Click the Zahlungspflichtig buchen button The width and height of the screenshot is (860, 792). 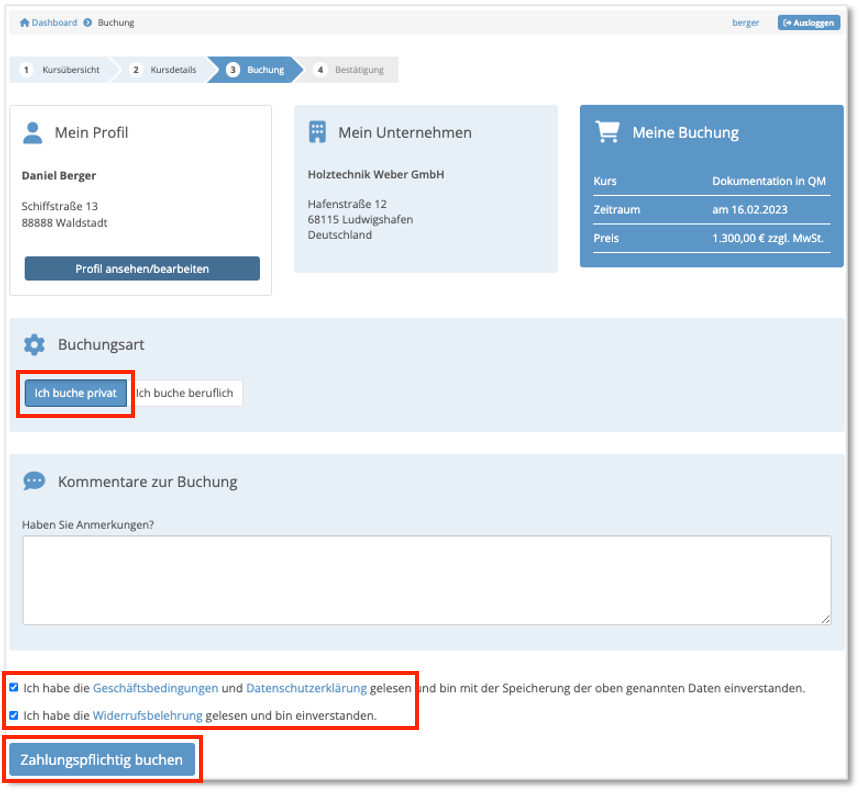pyautogui.click(x=103, y=759)
